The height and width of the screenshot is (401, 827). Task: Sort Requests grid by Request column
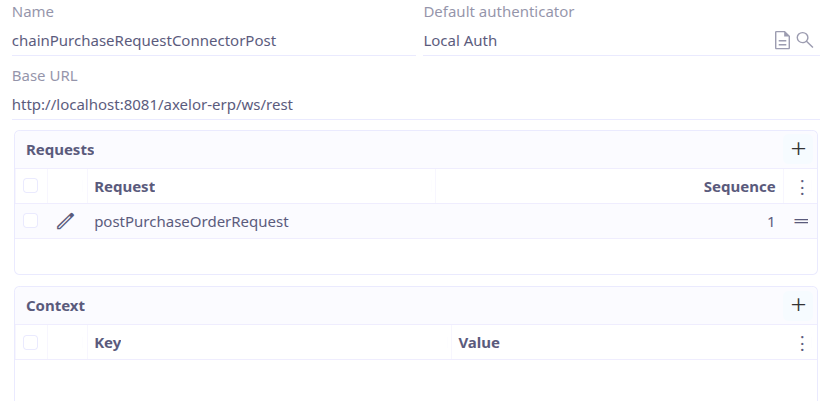[125, 187]
